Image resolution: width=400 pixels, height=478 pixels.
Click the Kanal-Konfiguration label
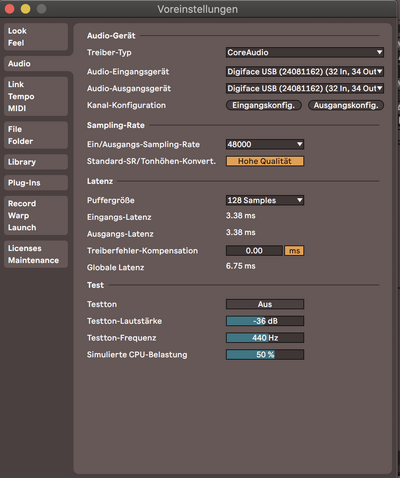pos(126,105)
